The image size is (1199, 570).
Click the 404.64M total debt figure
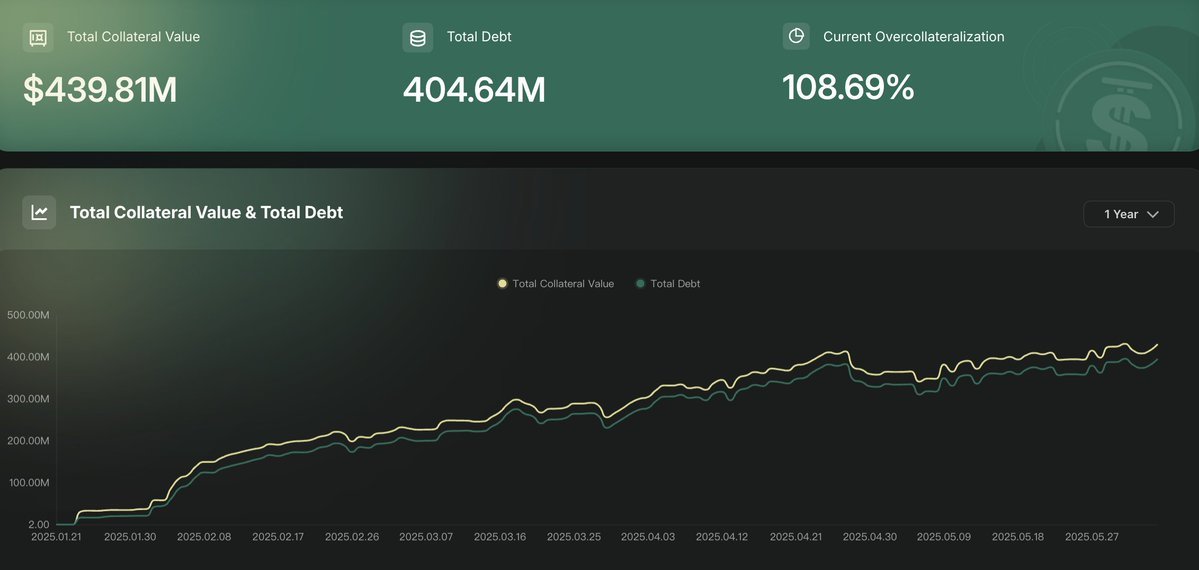coord(474,90)
